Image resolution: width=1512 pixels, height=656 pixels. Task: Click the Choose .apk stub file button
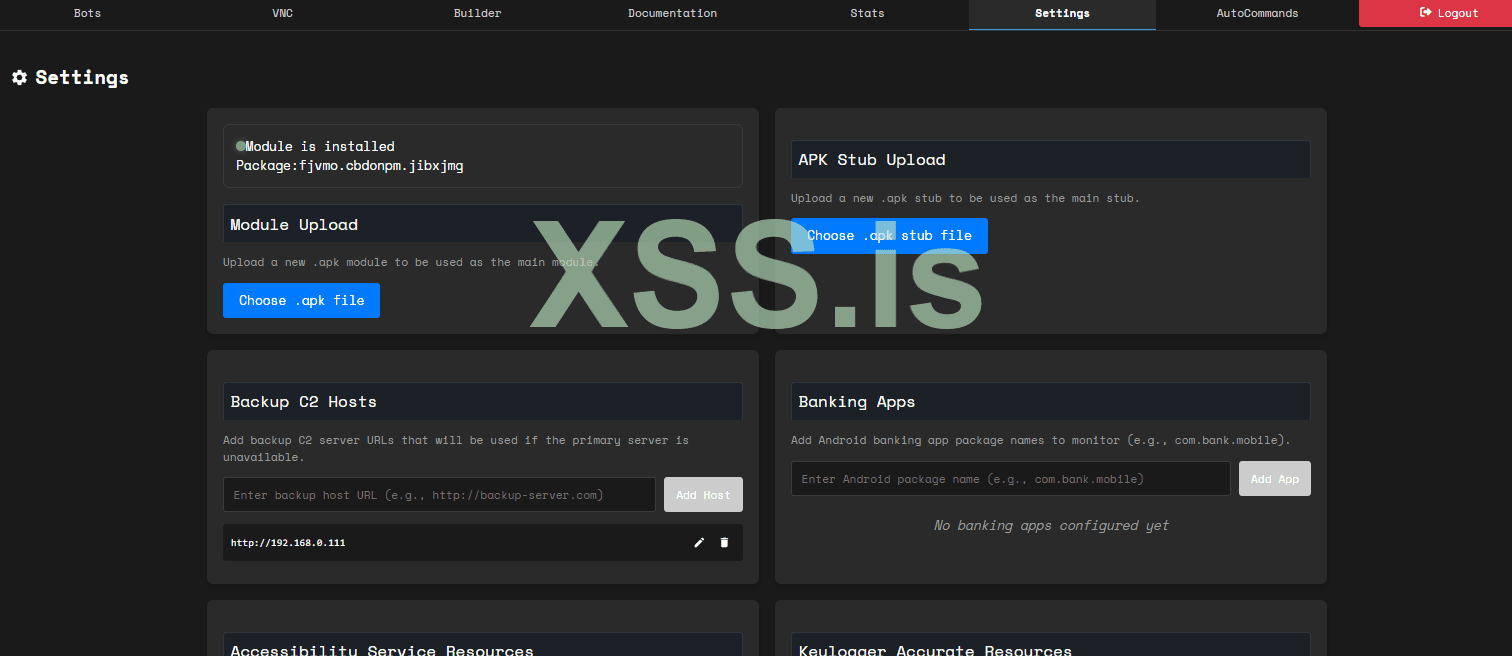coord(889,236)
